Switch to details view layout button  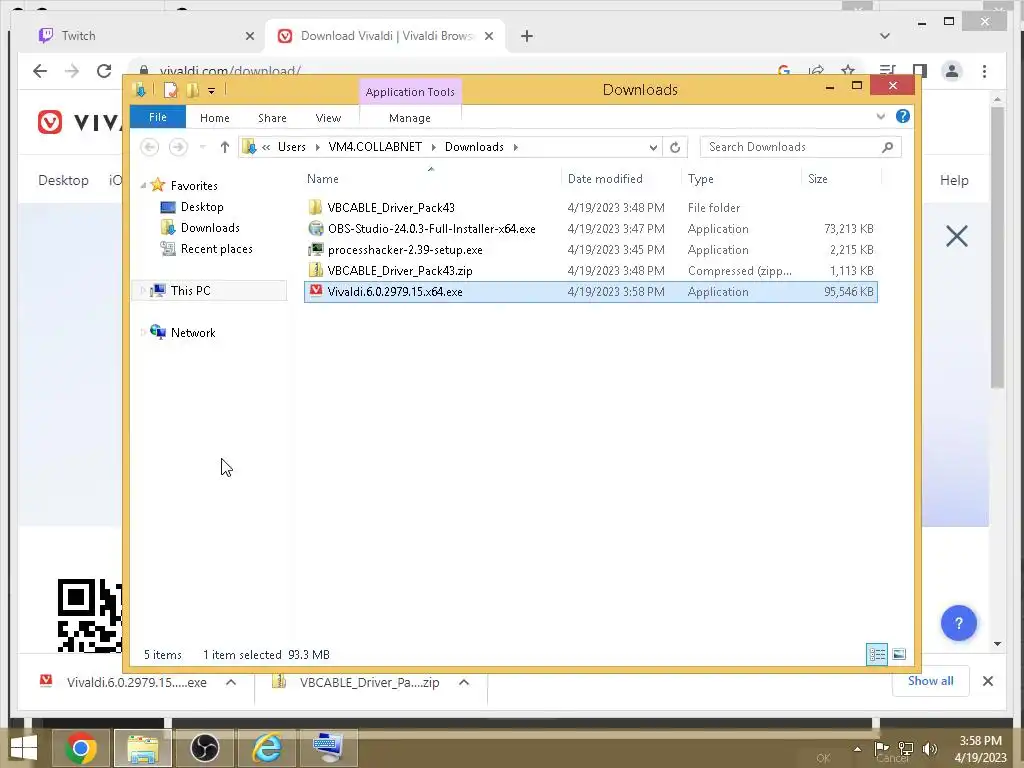tap(876, 654)
